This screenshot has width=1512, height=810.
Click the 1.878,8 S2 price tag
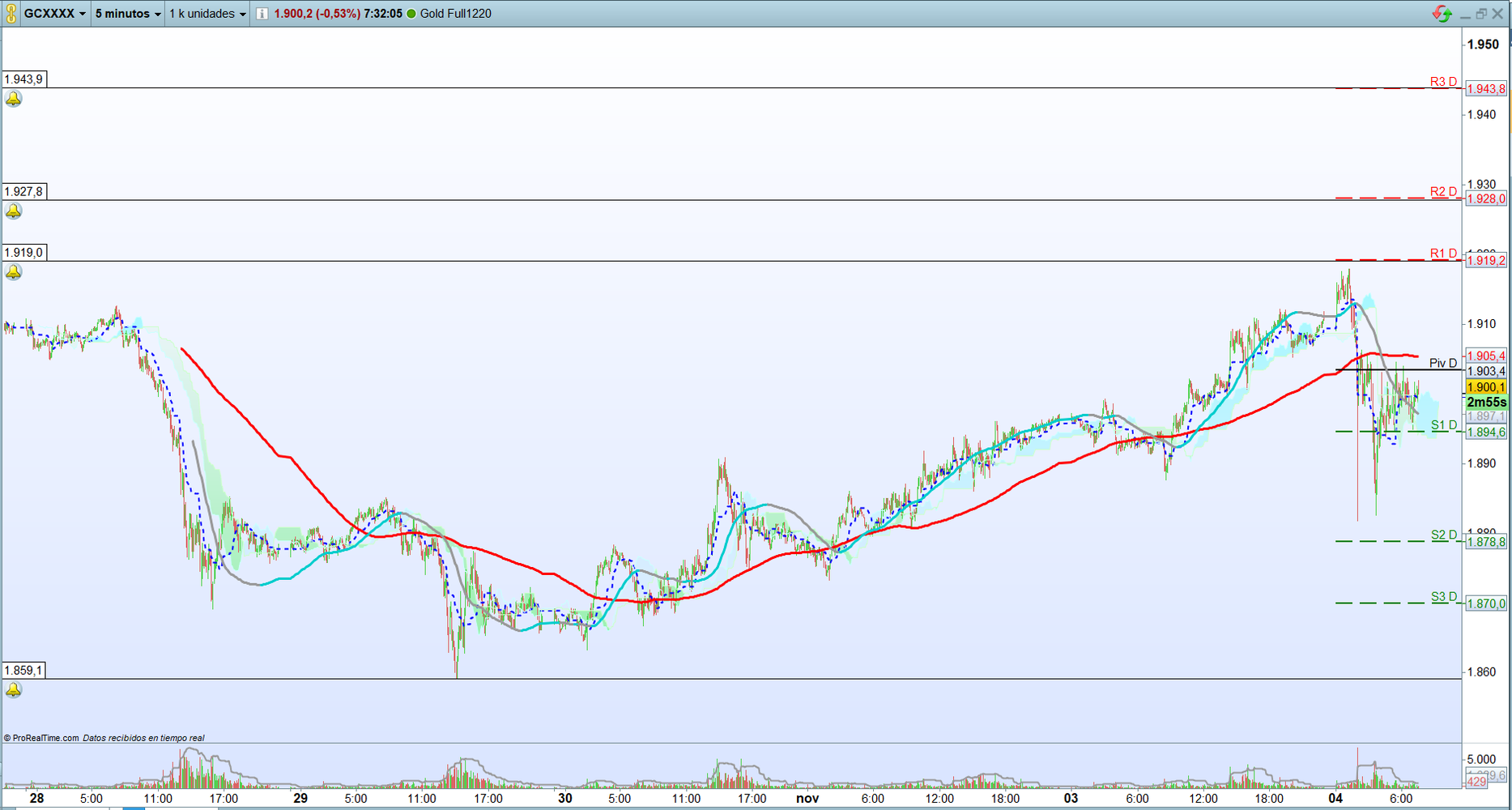tap(1487, 542)
